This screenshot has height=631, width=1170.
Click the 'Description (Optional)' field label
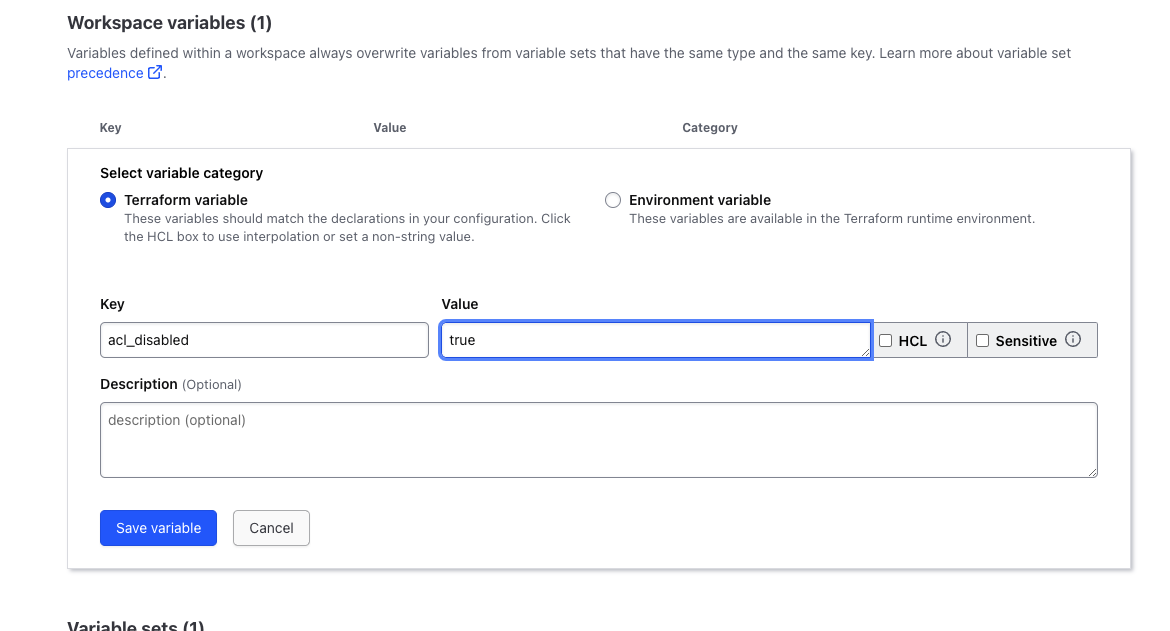pos(170,384)
